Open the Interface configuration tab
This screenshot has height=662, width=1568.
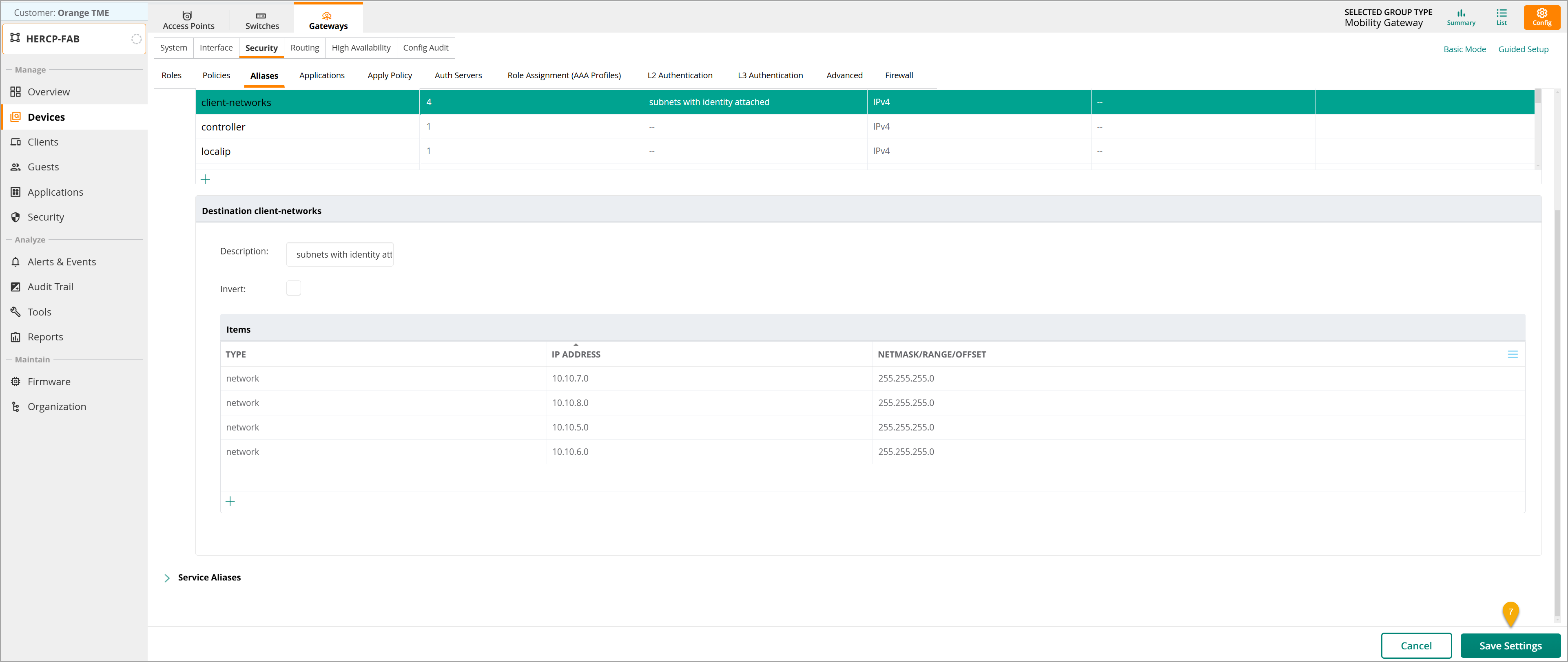click(x=216, y=47)
